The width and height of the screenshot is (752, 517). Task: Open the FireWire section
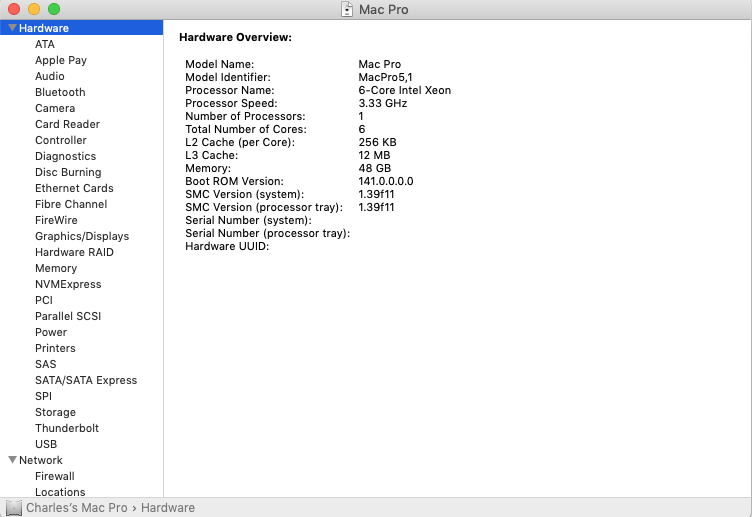click(56, 220)
